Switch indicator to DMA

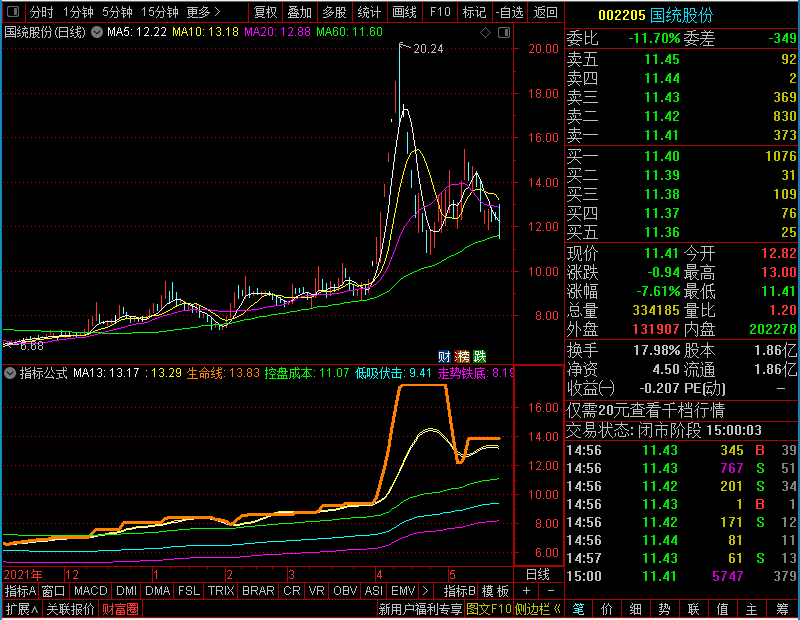tap(158, 591)
